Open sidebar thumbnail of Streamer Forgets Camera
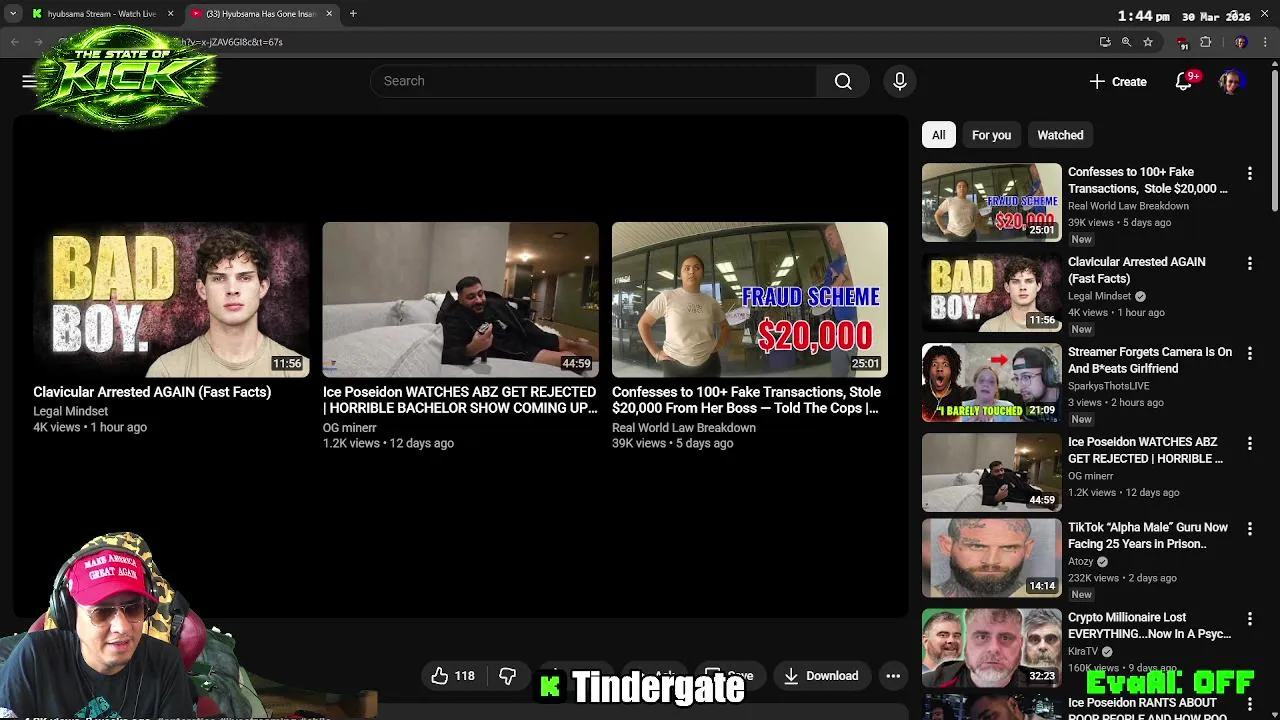 click(991, 383)
